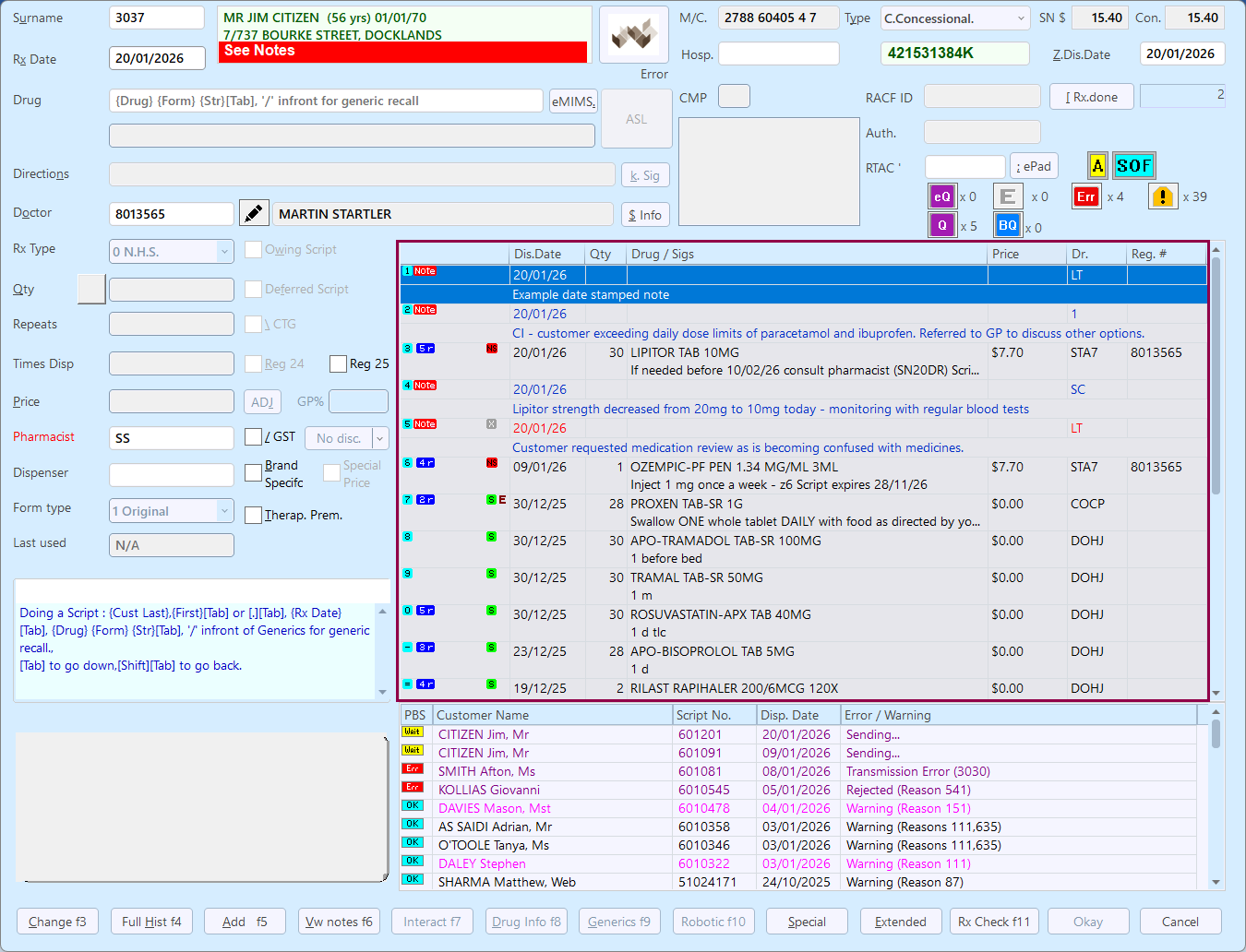Screen dimensions: 1246x952
Task: Click the pencil edit icon beside Doctor
Action: (x=254, y=213)
